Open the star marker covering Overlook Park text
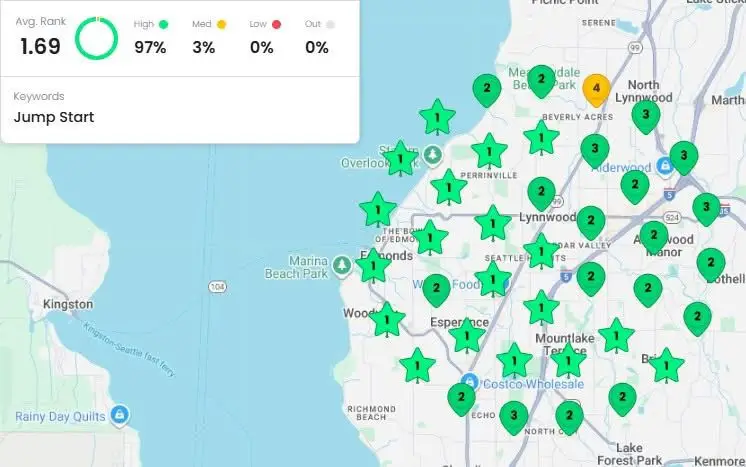The width and height of the screenshot is (746, 467). click(x=400, y=159)
